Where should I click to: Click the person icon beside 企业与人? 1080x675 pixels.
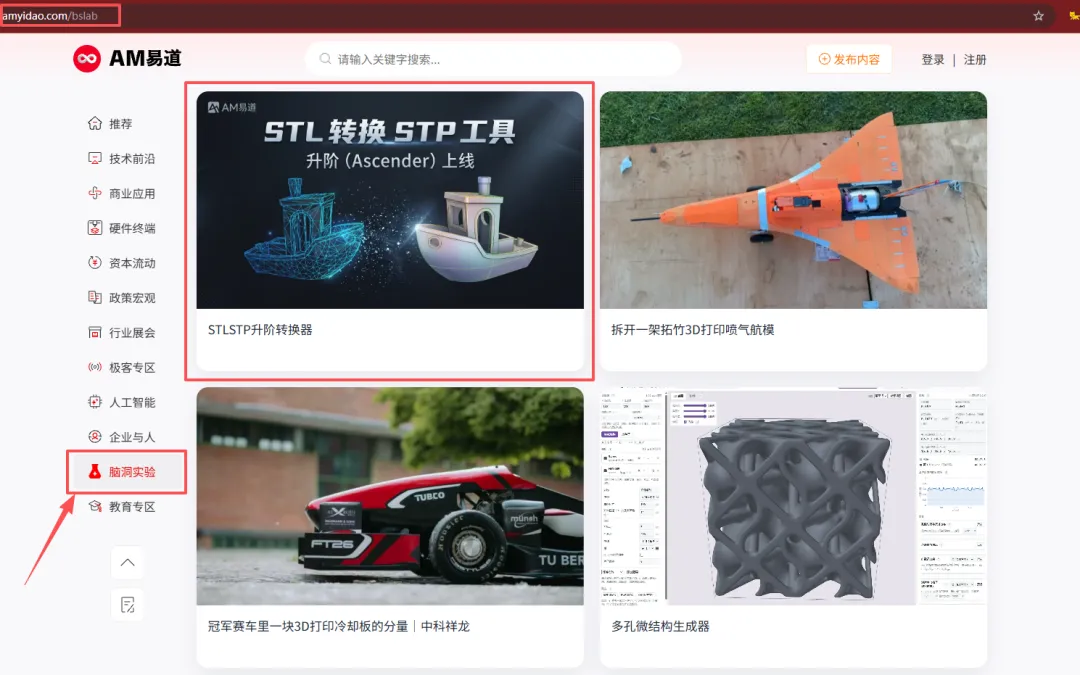pos(95,437)
